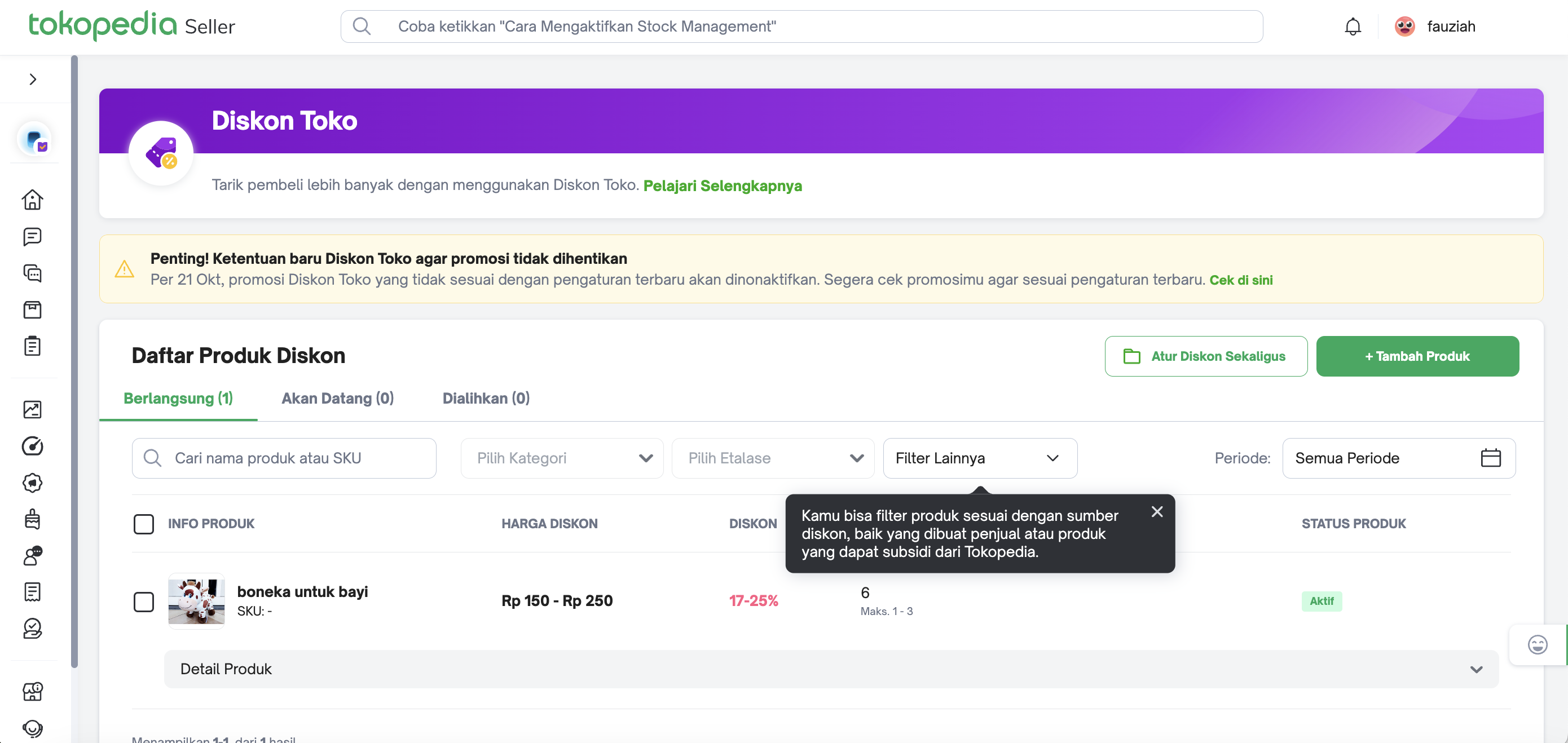Click the Tambah Produk button
This screenshot has width=1568, height=743.
click(x=1417, y=357)
